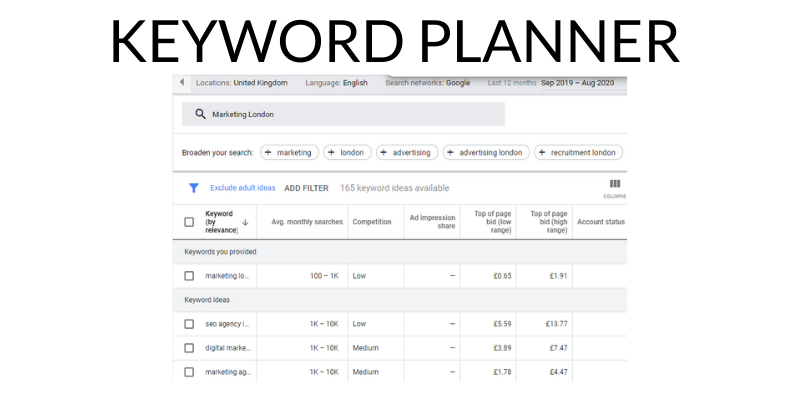Click 'Keywords you provided' section label

(220, 252)
